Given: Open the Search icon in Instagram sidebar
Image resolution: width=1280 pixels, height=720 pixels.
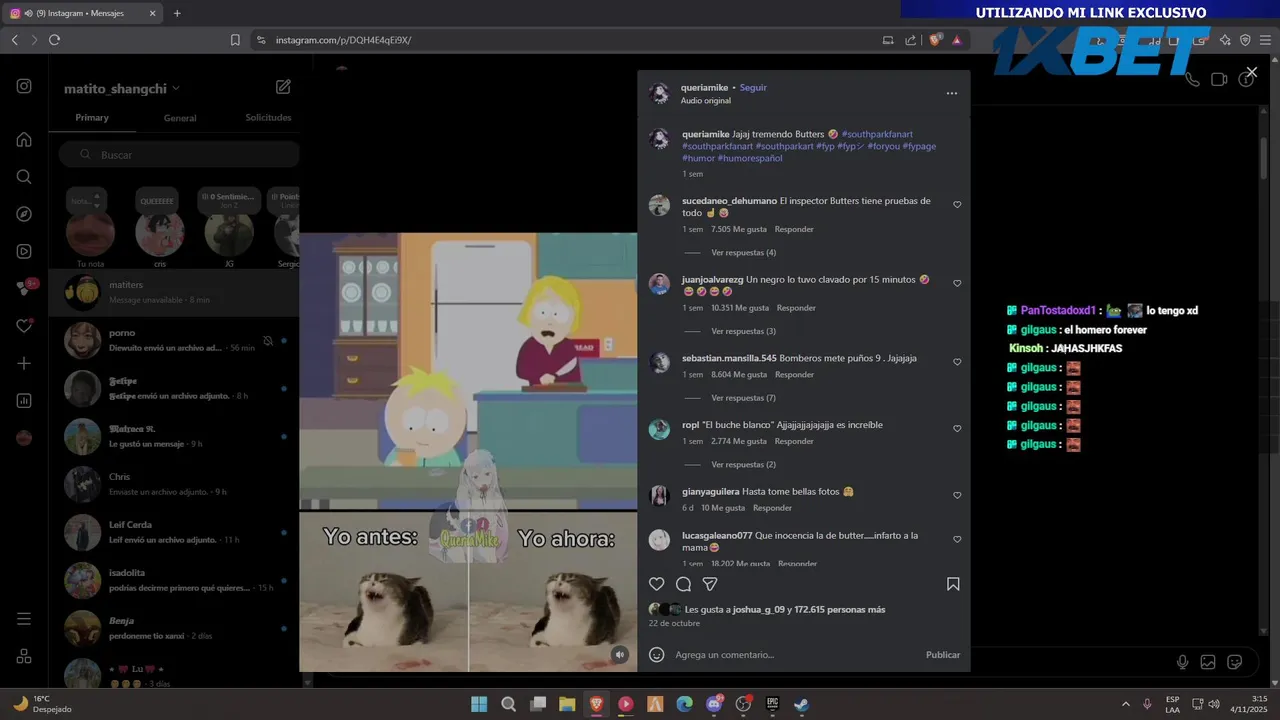Looking at the screenshot, I should 24,177.
